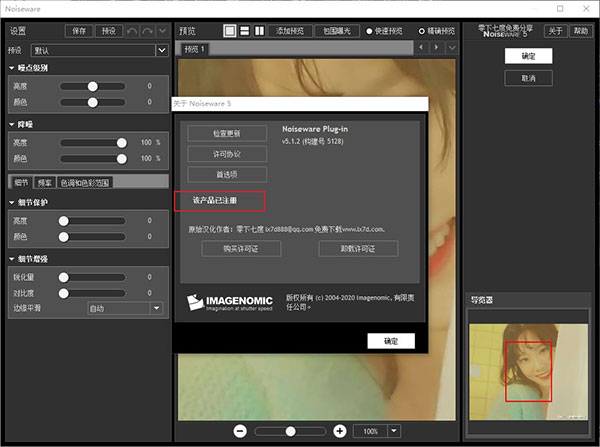Select horizontal split preview layout icon
Viewport: 600px width, 447px height.
[x=244, y=31]
